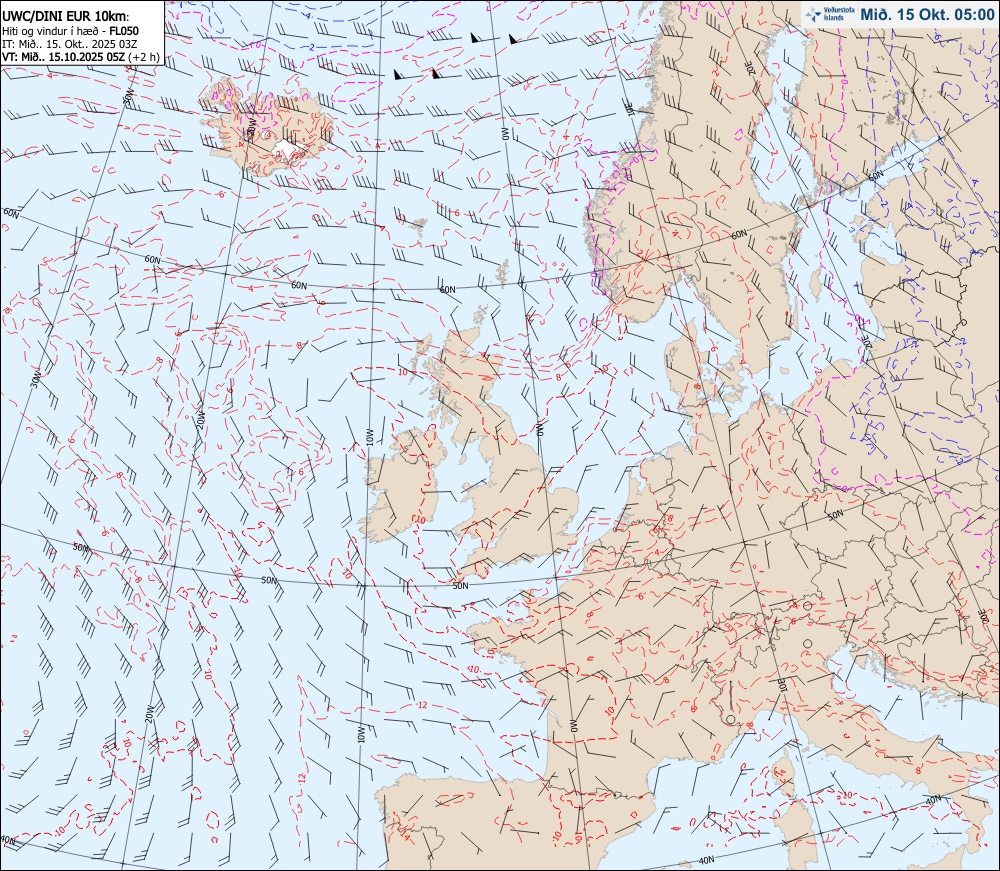The height and width of the screenshot is (871, 1000).
Task: Click the "UWC/DINI EUR 10km" legend title
Action: click(65, 17)
